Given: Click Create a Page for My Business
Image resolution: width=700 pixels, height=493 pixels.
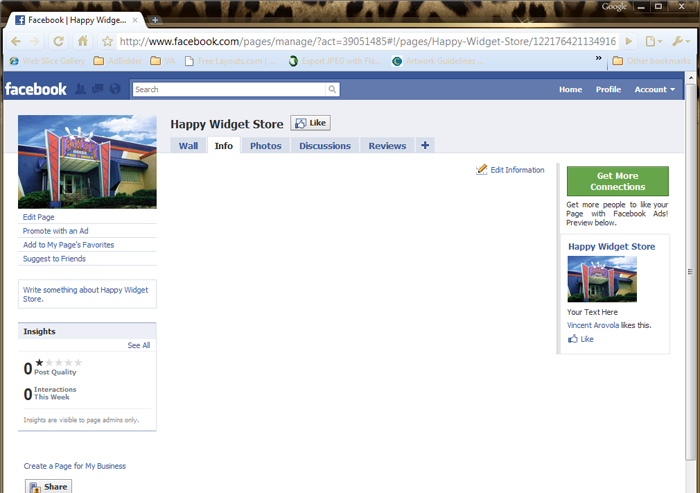Looking at the screenshot, I should click(x=75, y=466).
